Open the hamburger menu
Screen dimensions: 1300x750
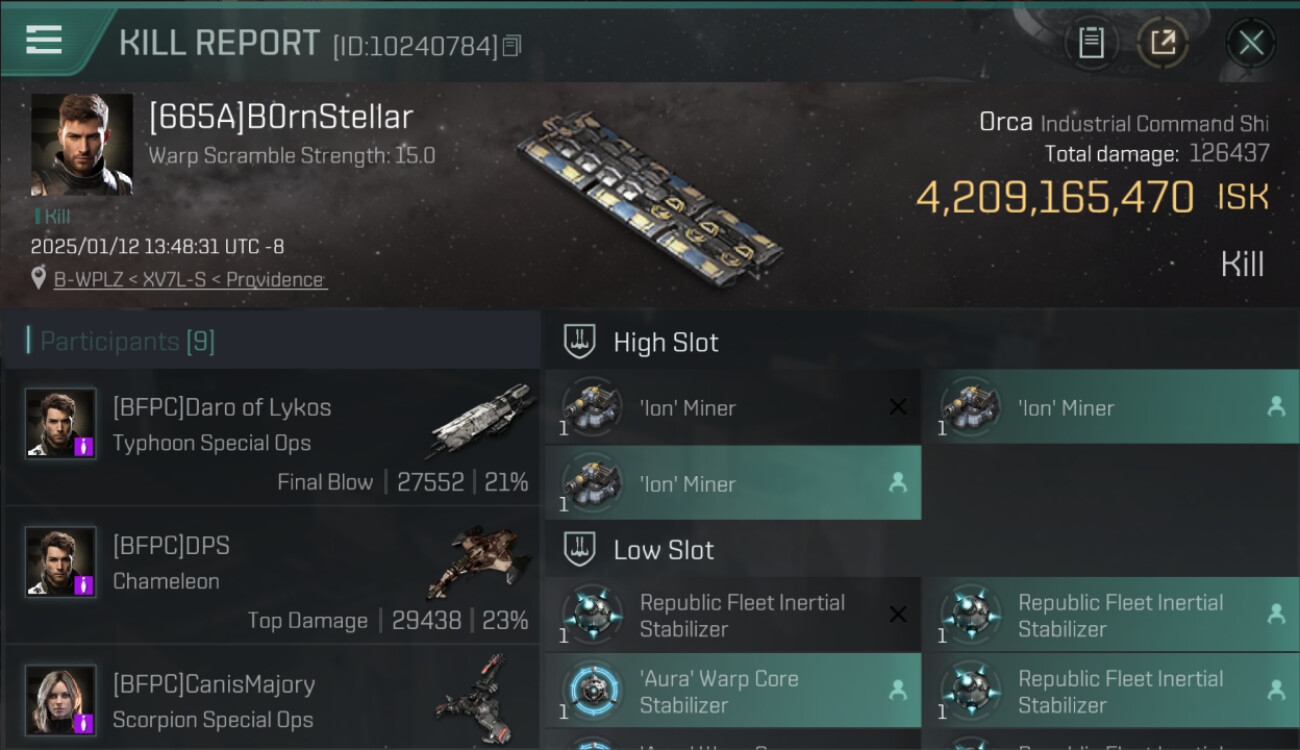point(44,40)
